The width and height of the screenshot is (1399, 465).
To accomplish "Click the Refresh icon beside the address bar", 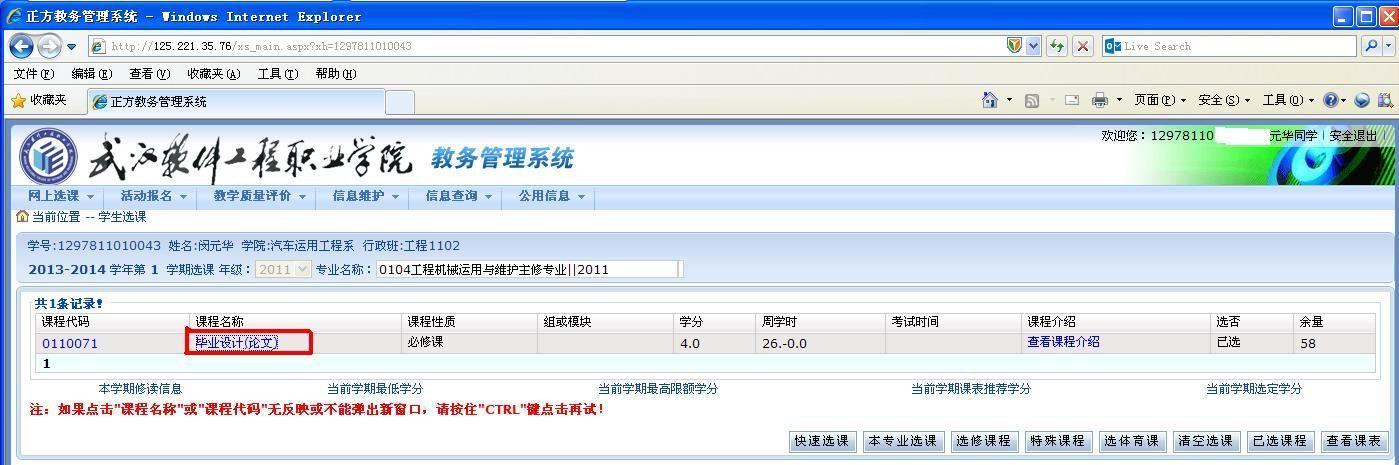I will coord(1056,46).
